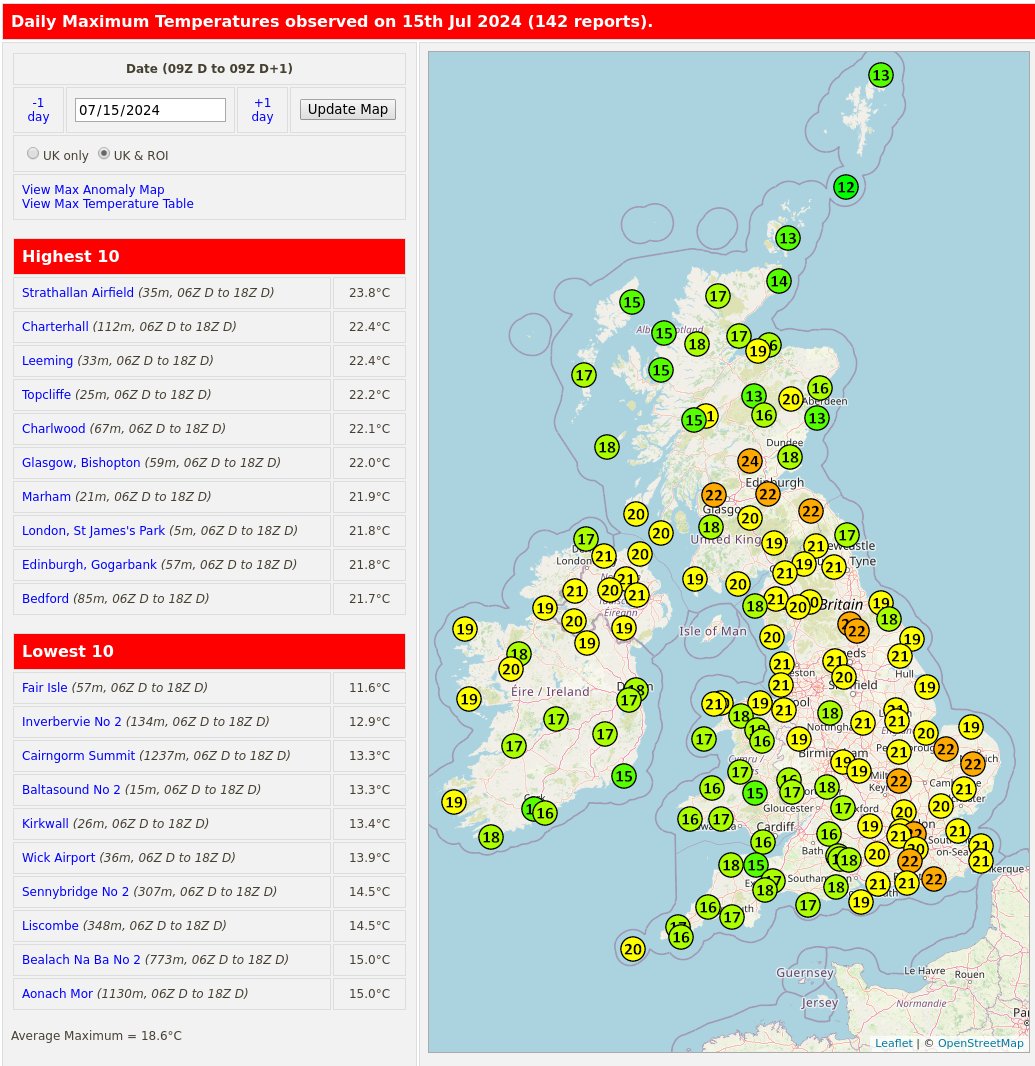Click the 15 marker on the Outer Hebrides
Screen dimensions: 1035x1066
(632, 302)
